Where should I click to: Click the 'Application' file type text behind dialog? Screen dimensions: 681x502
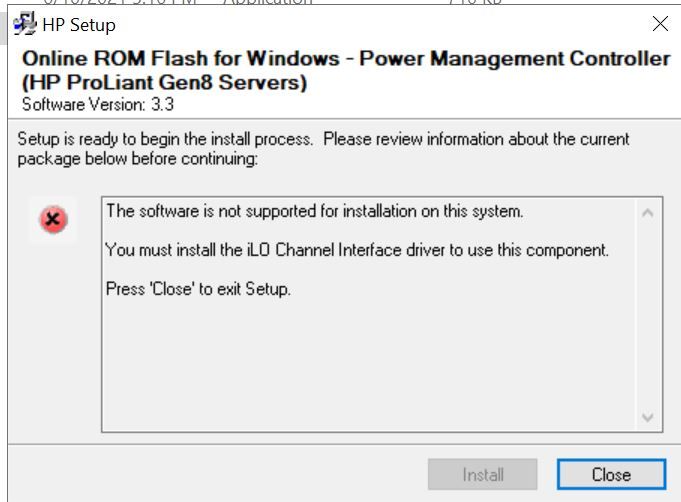[267, 2]
